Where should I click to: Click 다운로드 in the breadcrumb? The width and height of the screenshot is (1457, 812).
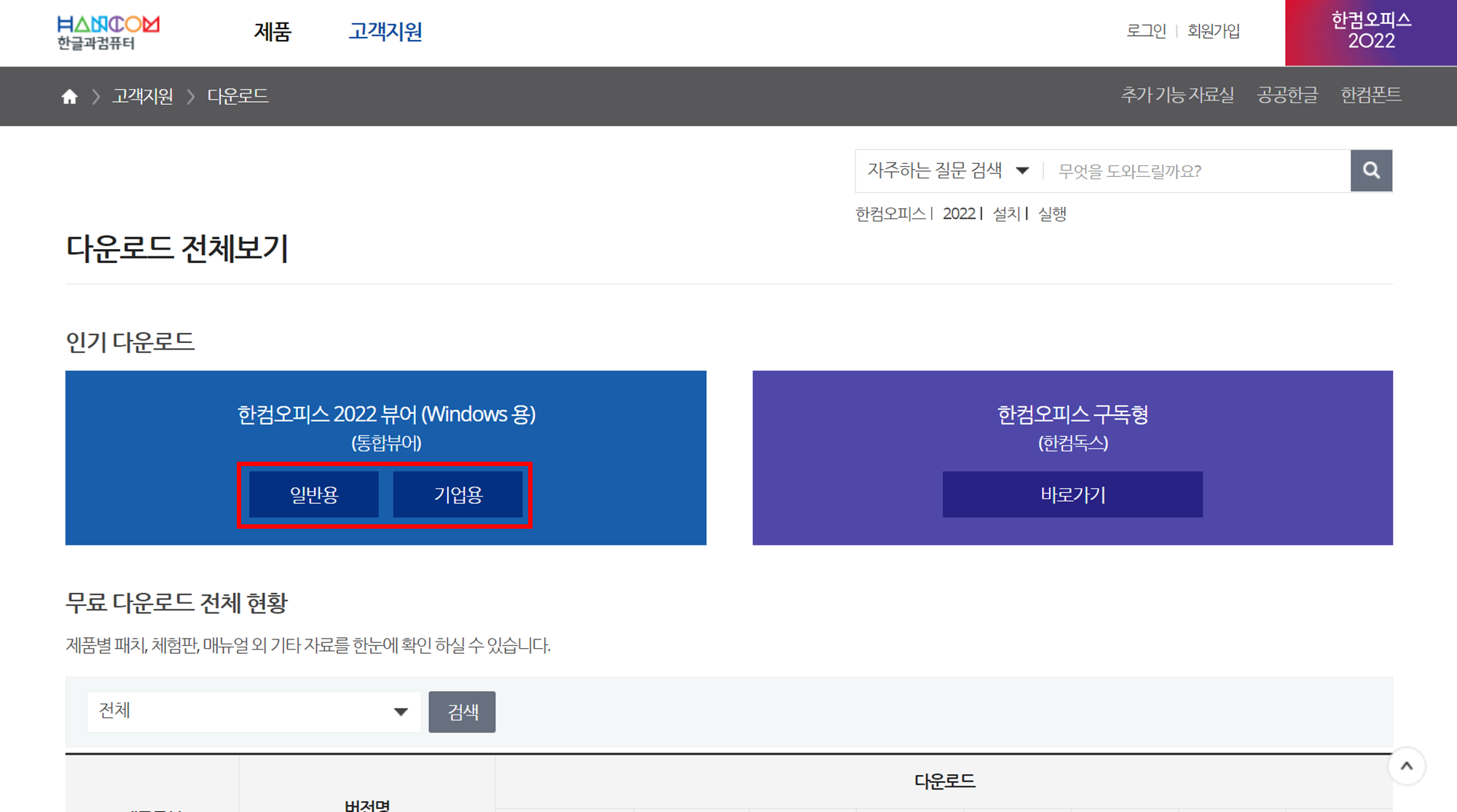click(x=237, y=96)
